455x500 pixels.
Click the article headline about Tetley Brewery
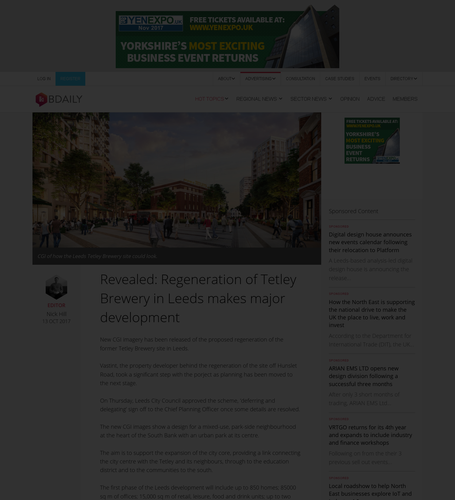click(x=198, y=298)
